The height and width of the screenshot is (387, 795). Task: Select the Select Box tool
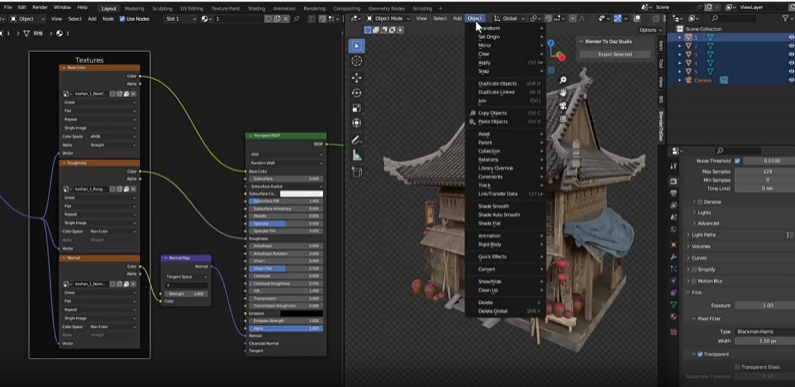coord(356,46)
